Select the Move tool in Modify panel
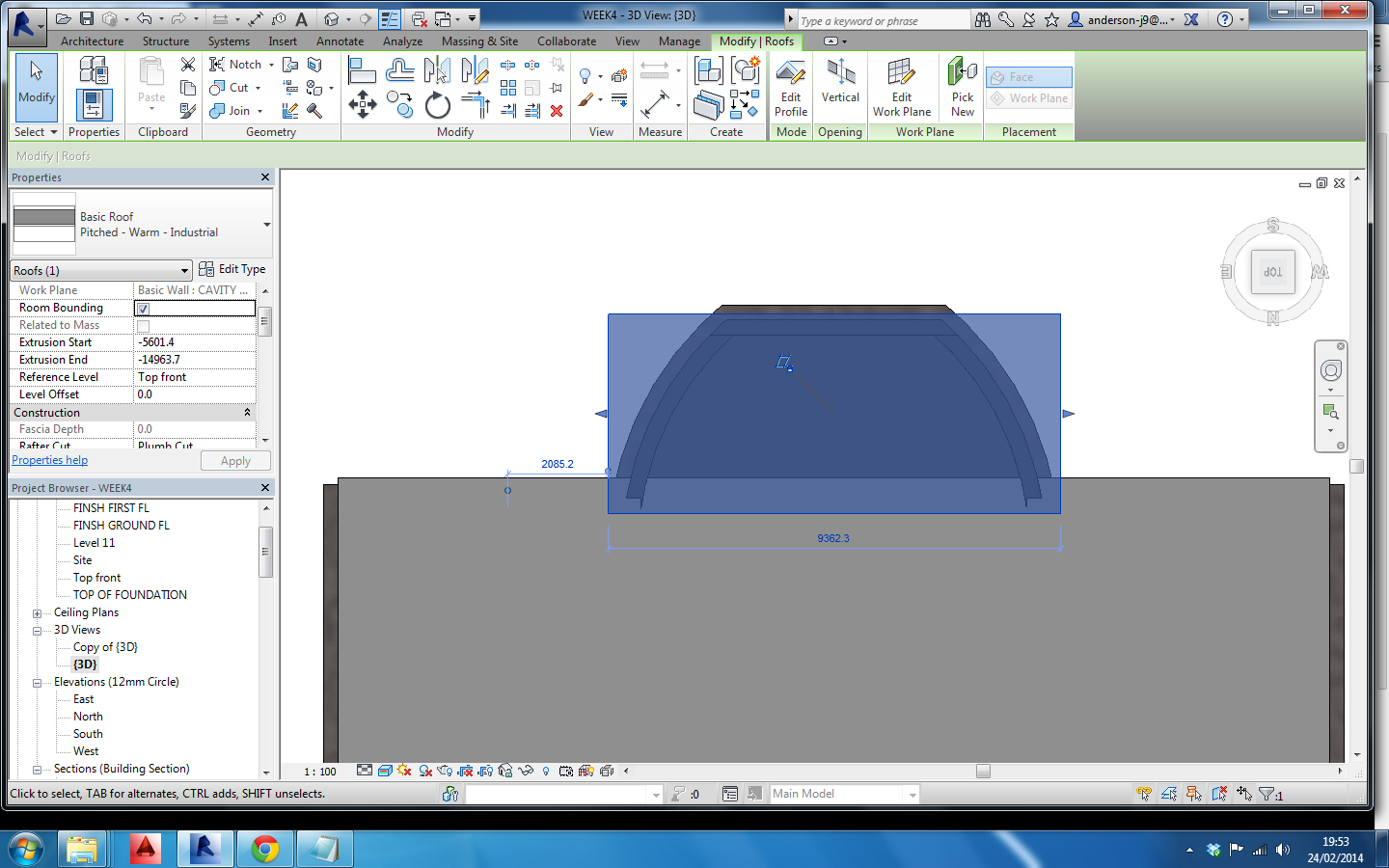This screenshot has height=868, width=1389. point(363,104)
